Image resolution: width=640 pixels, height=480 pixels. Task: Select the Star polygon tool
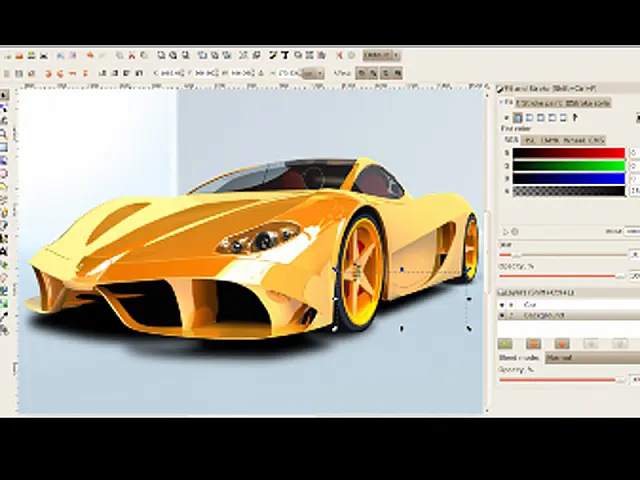coord(4,187)
